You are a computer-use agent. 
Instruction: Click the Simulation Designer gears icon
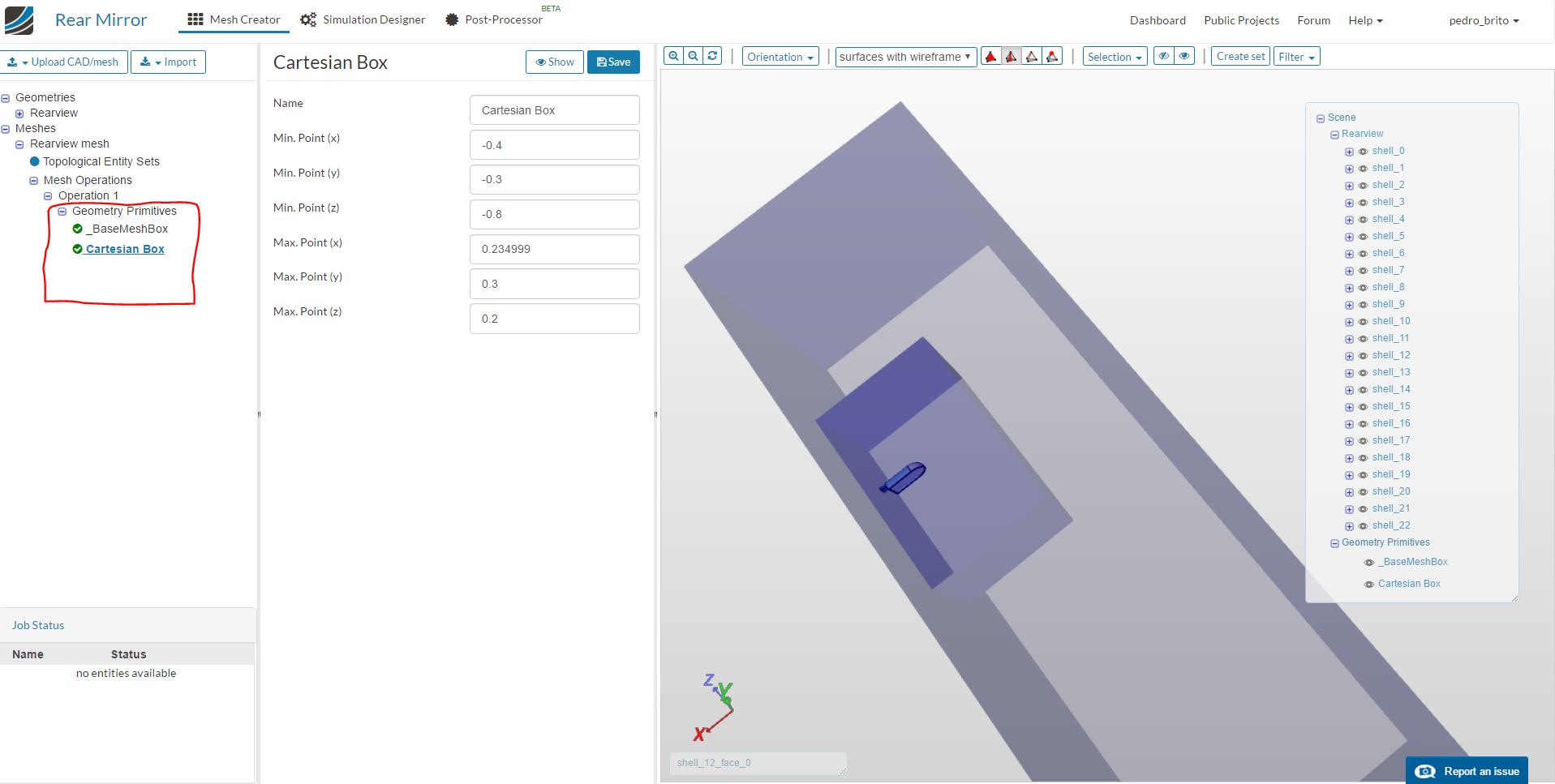click(x=308, y=19)
